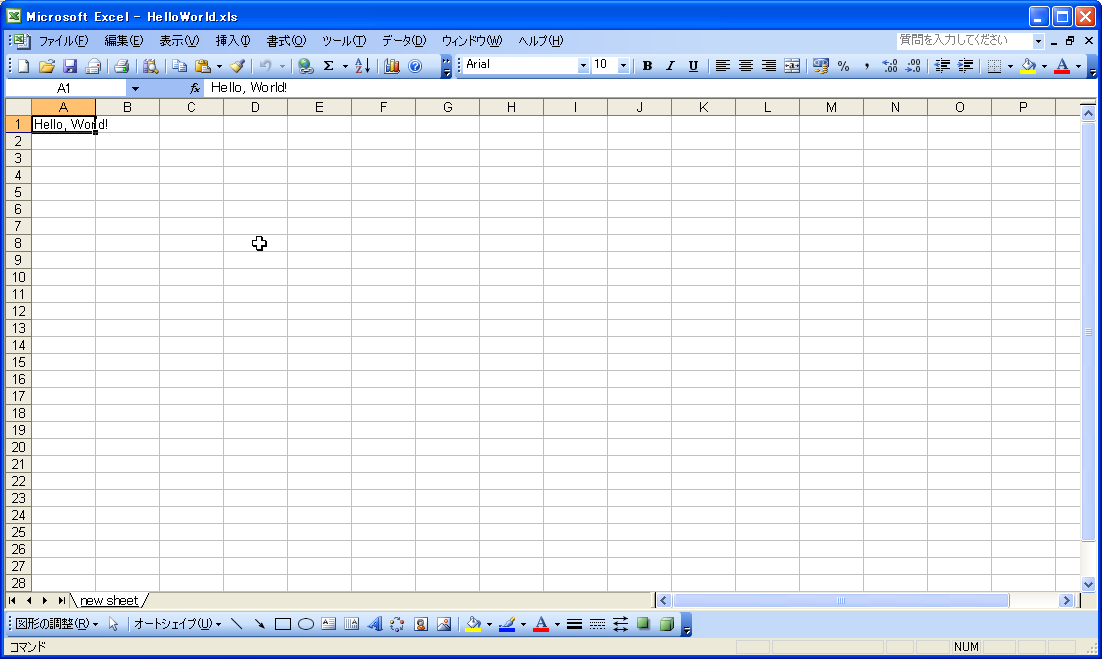
Task: Select row 10 header
Action: tap(18, 278)
